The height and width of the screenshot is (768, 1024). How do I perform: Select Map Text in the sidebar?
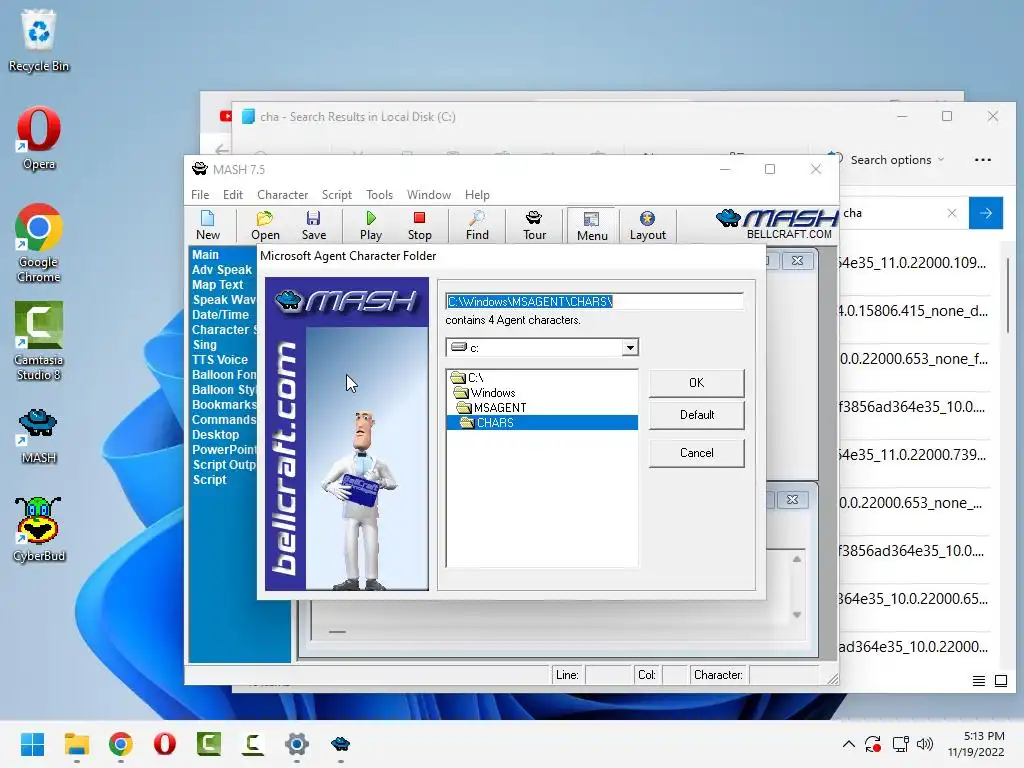217,285
